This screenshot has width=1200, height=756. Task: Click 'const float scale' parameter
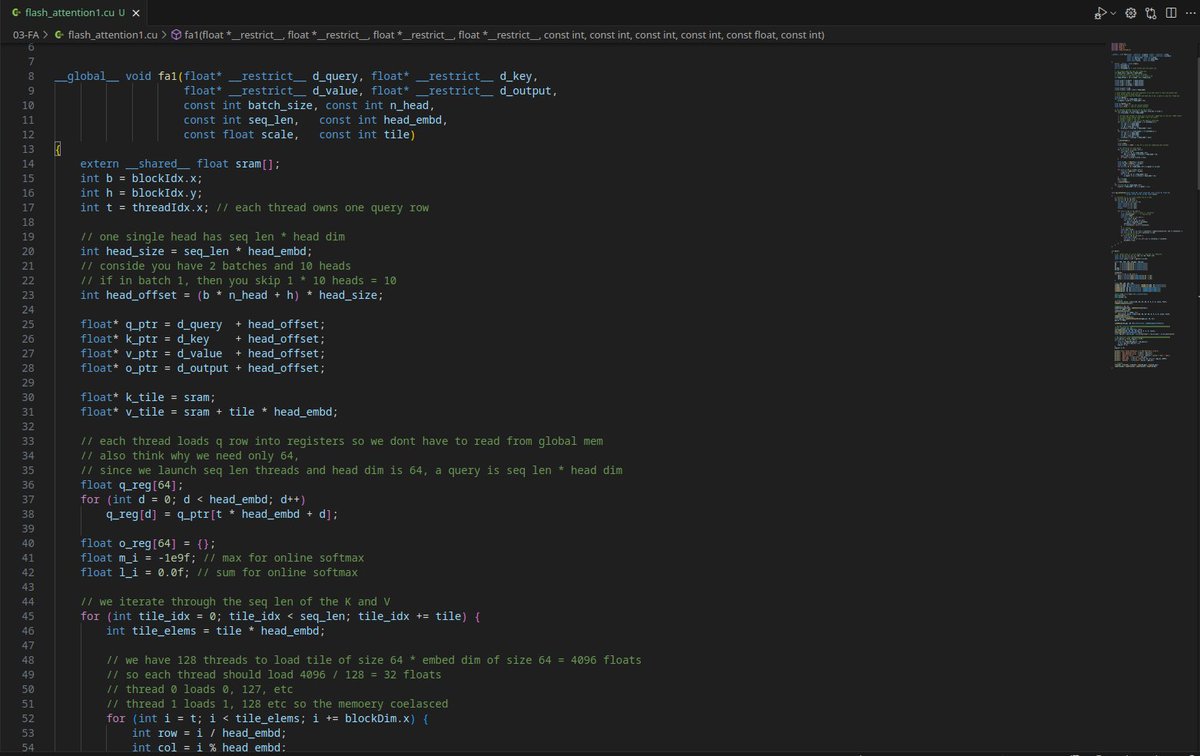pyautogui.click(x=239, y=134)
